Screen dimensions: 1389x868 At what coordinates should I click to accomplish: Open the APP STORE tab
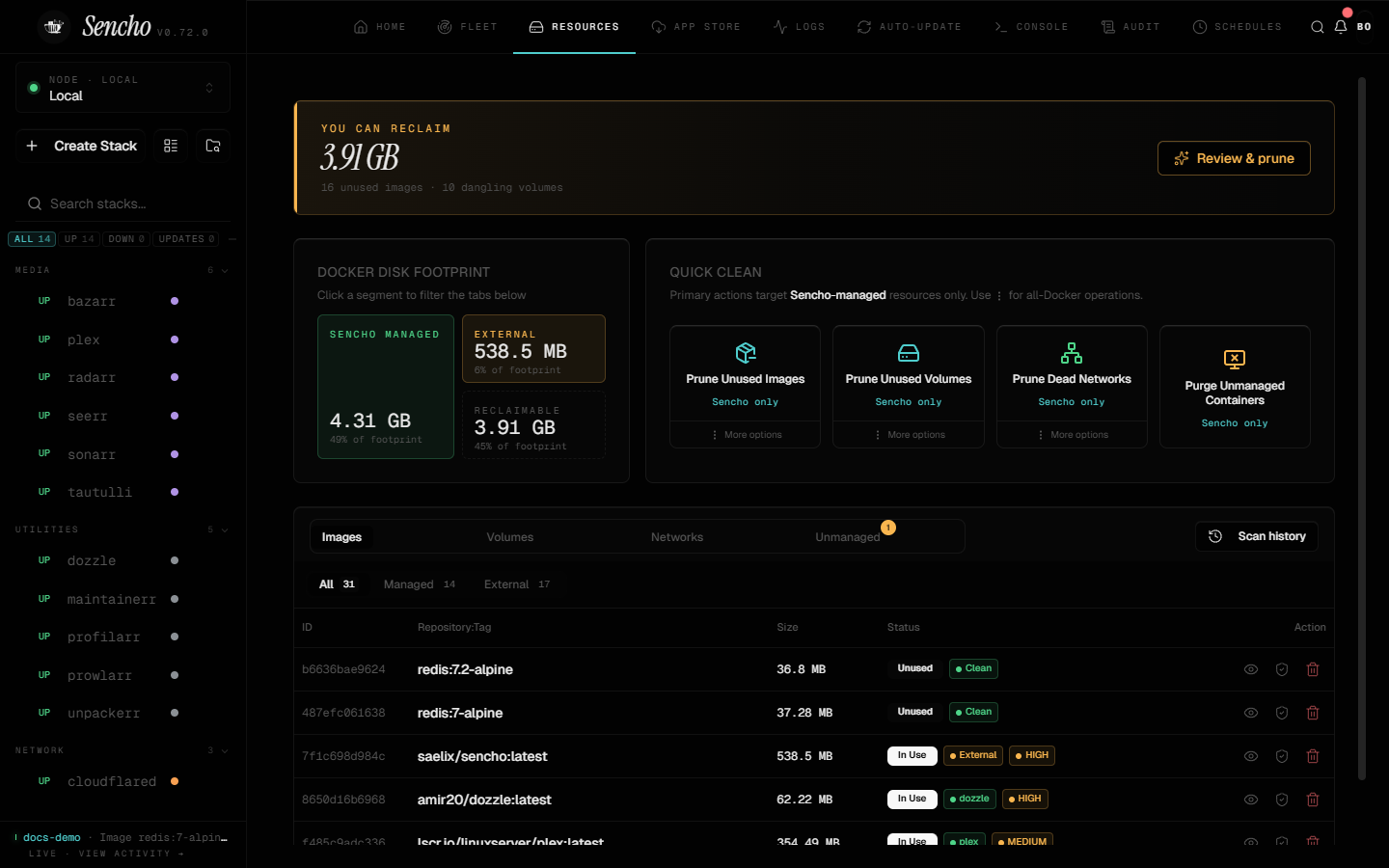[695, 27]
